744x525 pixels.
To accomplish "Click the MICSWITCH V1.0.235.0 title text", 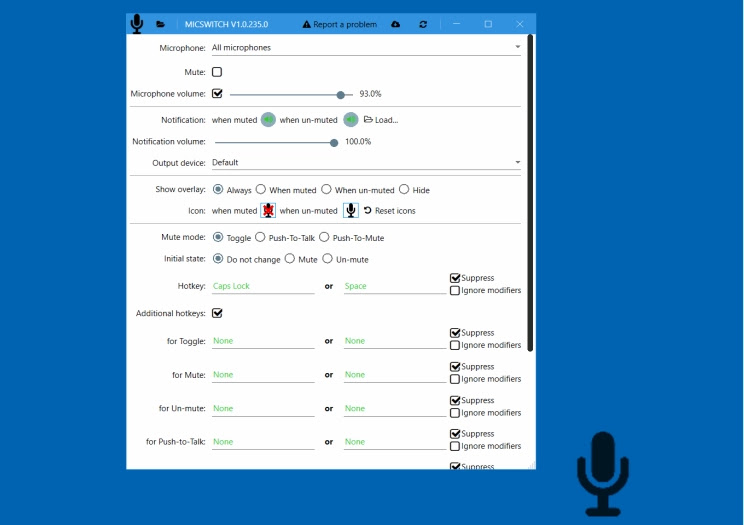I will pyautogui.click(x=226, y=24).
